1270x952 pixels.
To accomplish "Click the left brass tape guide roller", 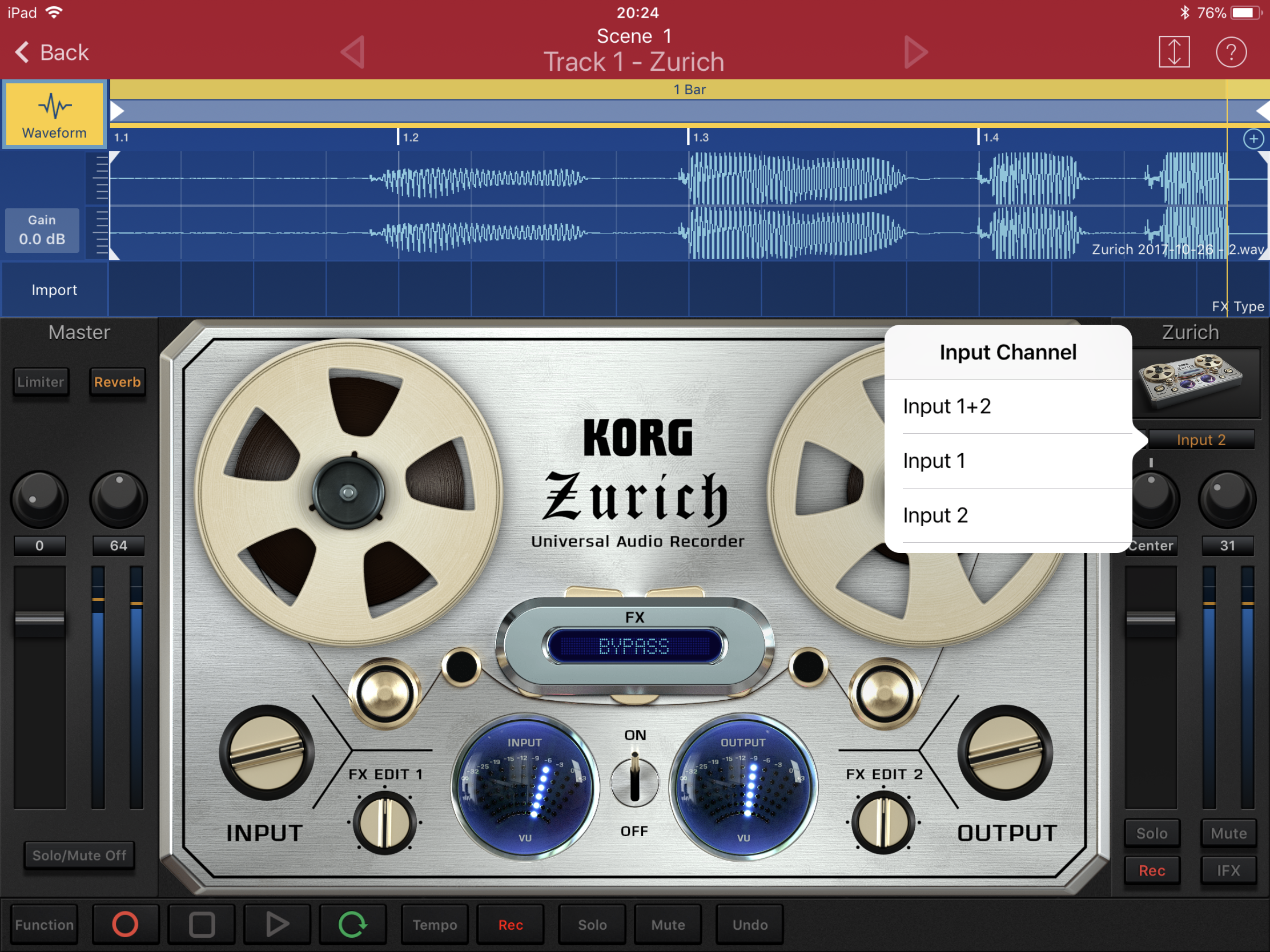I will pyautogui.click(x=384, y=693).
